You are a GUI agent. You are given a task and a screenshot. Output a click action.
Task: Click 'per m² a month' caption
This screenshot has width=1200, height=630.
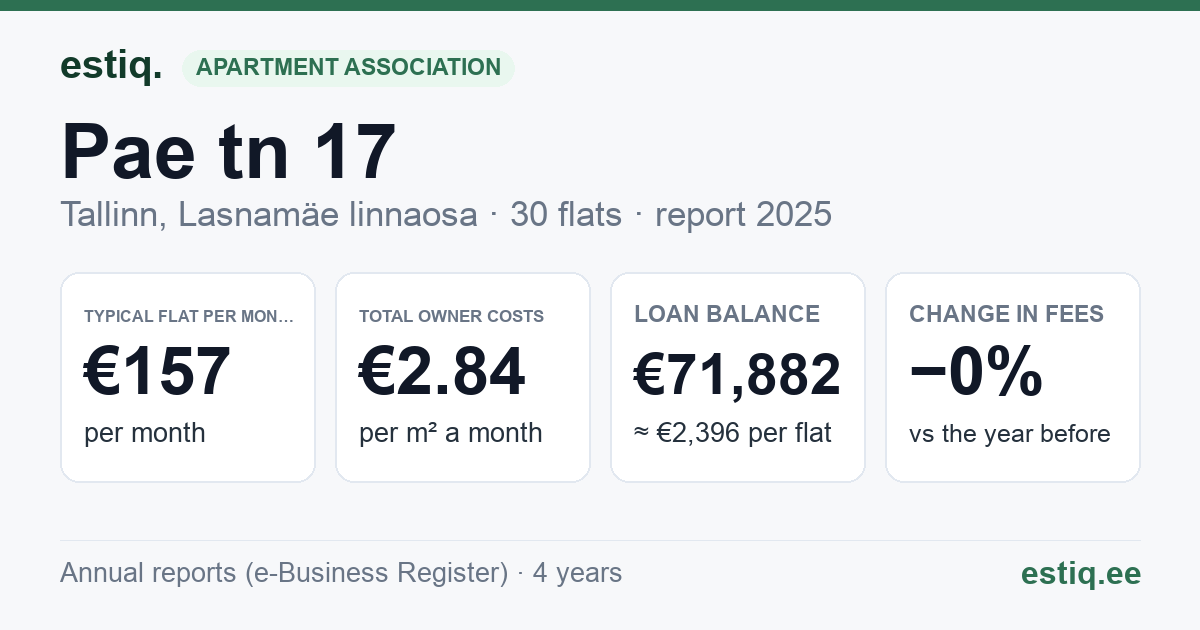pos(451,433)
